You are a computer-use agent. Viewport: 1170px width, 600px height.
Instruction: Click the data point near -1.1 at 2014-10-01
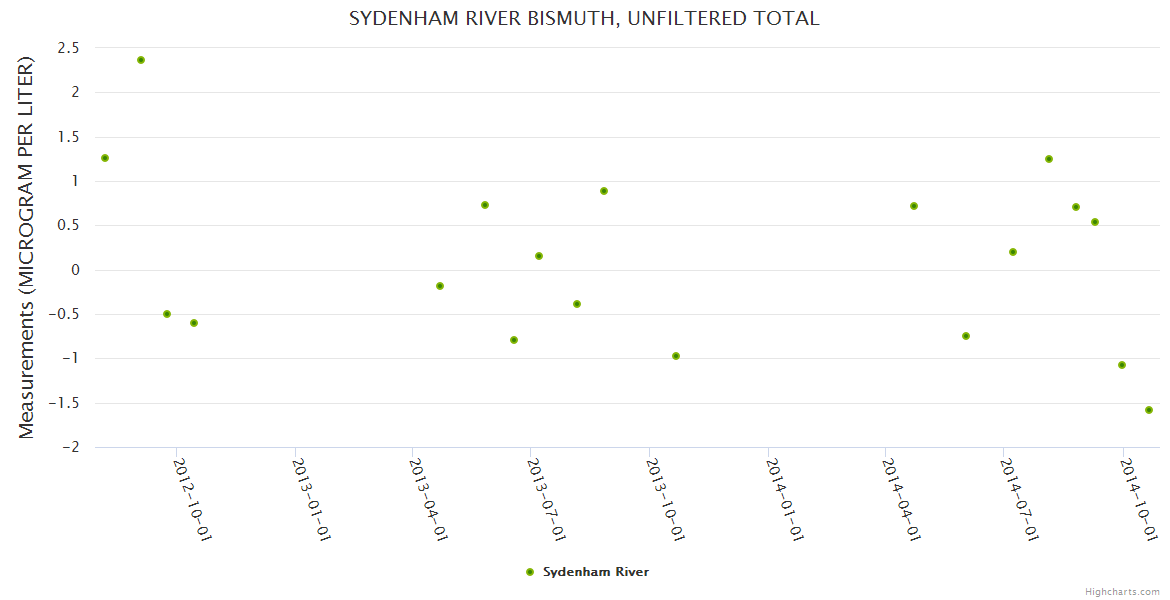click(1122, 365)
